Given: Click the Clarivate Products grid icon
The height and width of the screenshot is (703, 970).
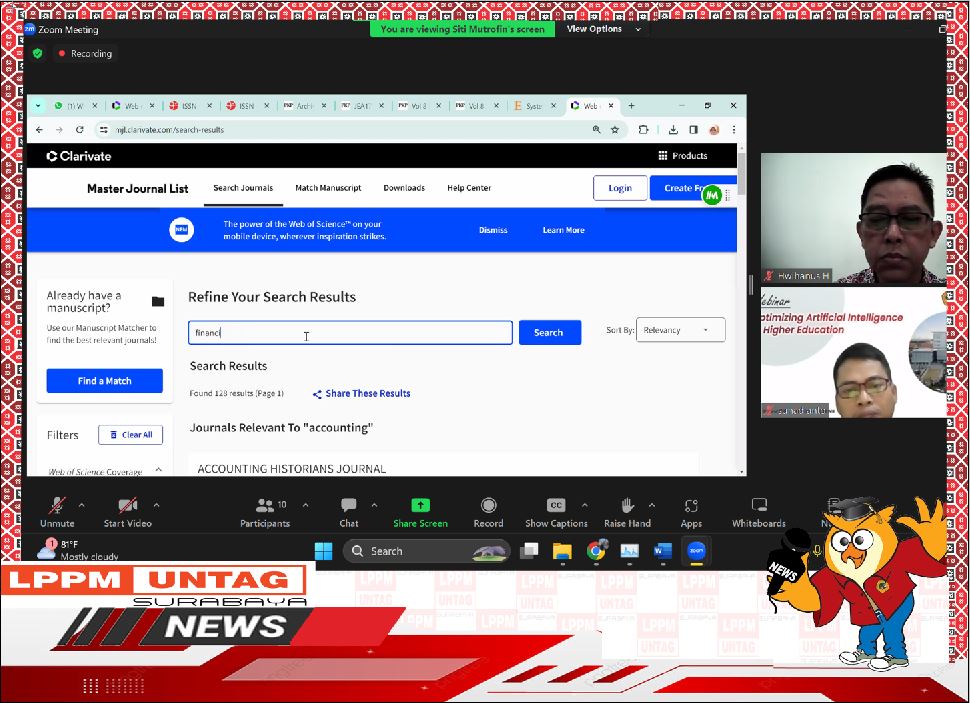Looking at the screenshot, I should (663, 156).
